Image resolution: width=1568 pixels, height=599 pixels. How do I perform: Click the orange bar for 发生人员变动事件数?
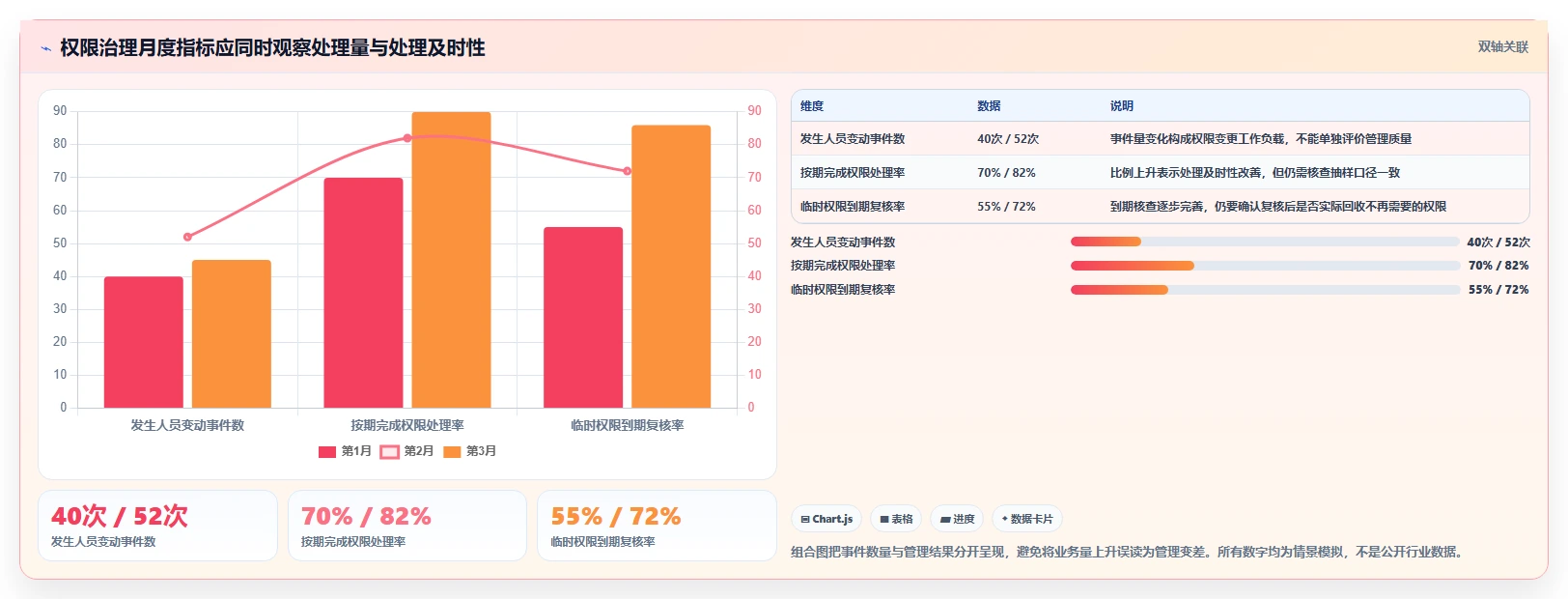point(232,334)
